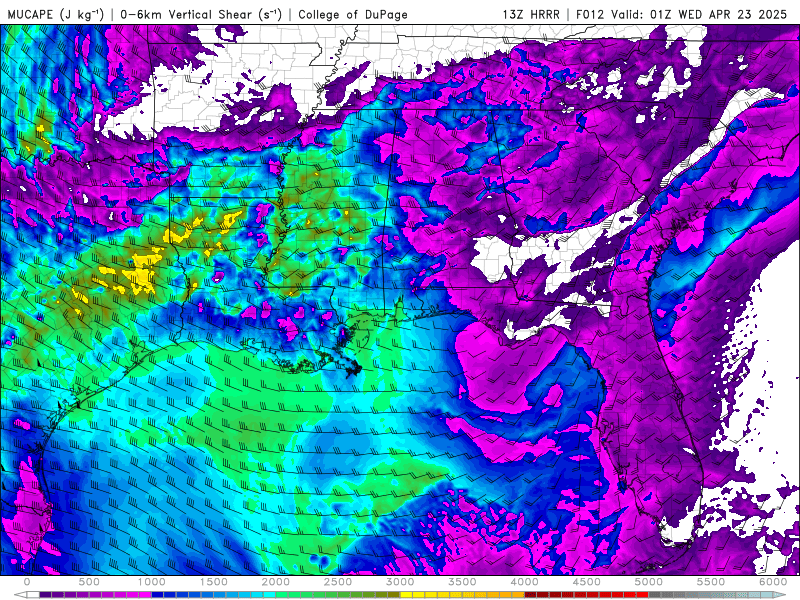Click the left arrow end of the color bar

tap(20, 595)
